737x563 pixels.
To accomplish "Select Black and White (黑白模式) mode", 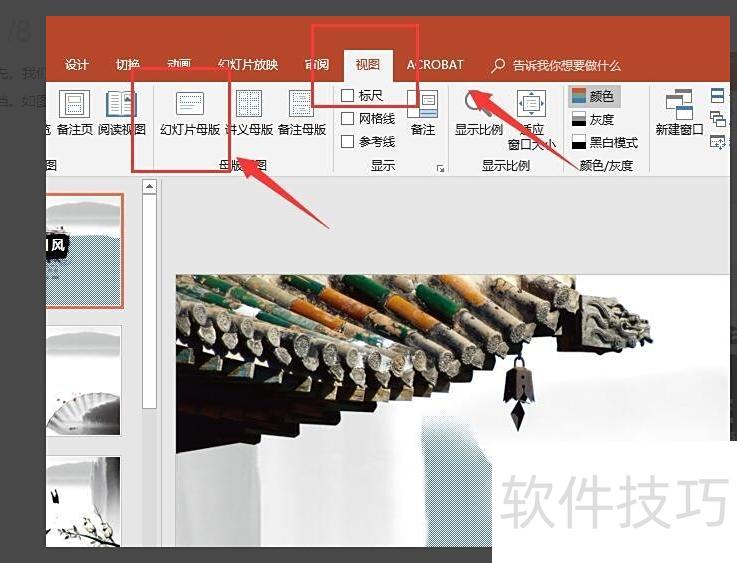I will pos(605,142).
